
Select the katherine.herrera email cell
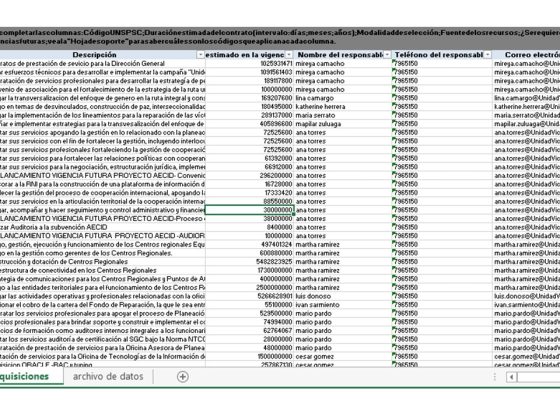pyautogui.click(x=526, y=106)
